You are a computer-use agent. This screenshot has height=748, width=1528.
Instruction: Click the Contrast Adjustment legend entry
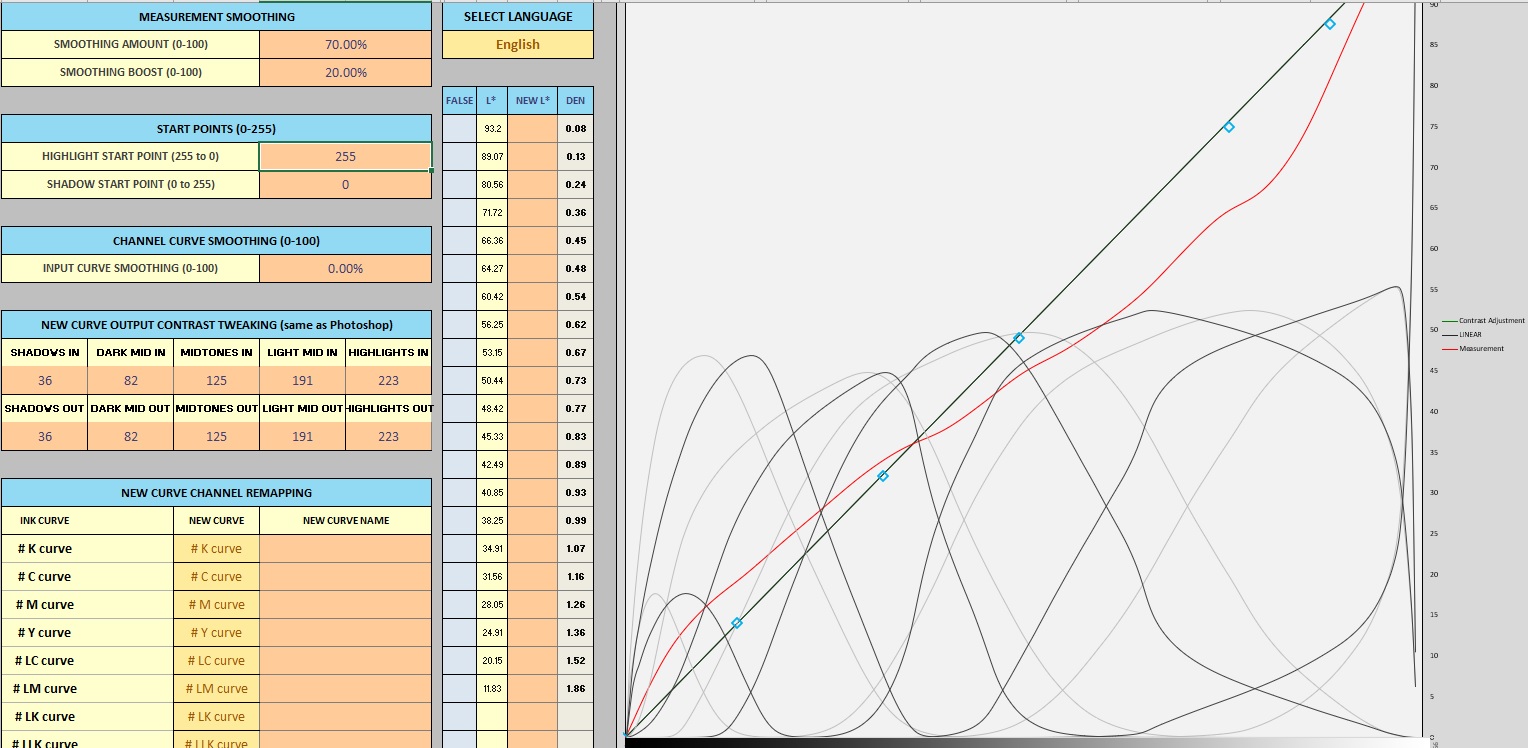(1490, 321)
